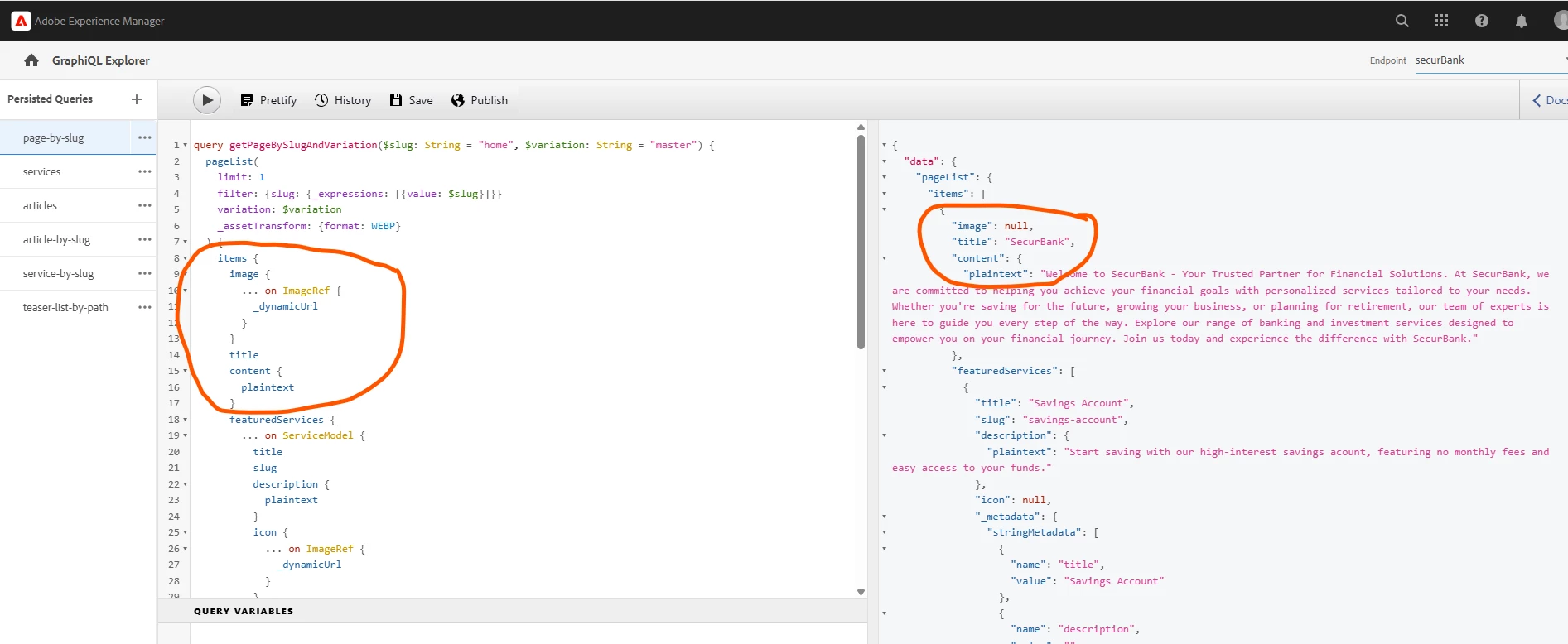Publish the persisted query
1568x644 pixels.
(480, 100)
